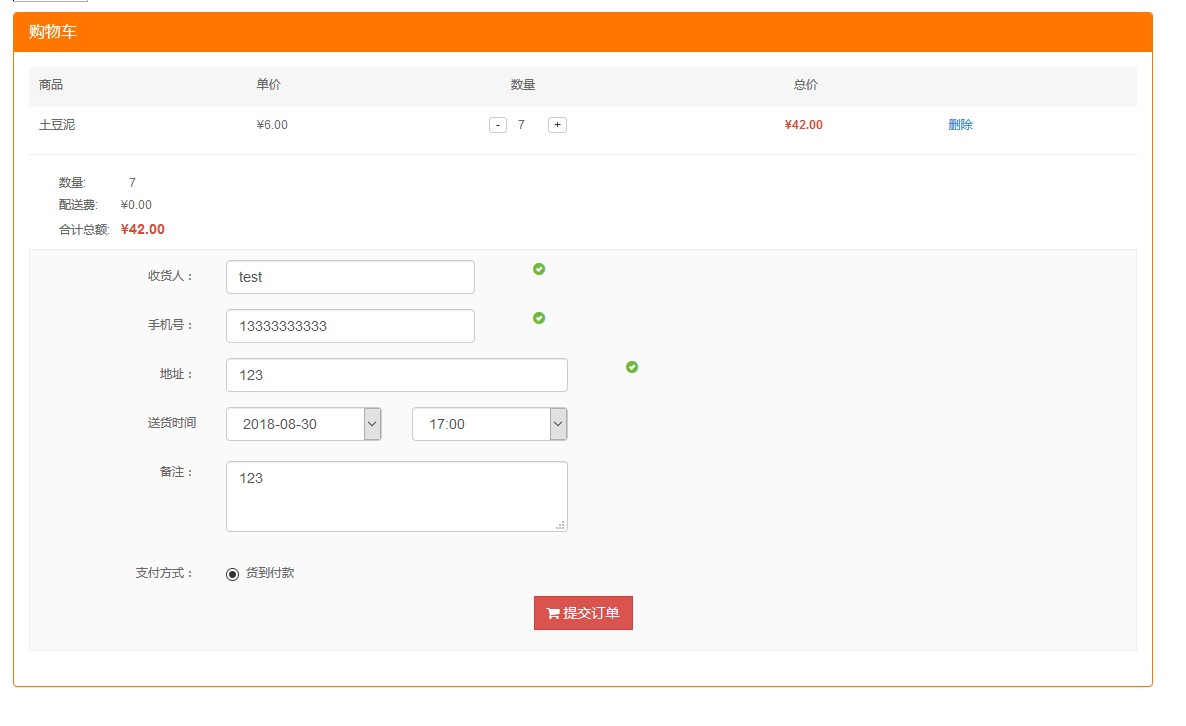Click green check icon beside 收货人 field
Image resolution: width=1186 pixels, height=726 pixels.
(539, 269)
